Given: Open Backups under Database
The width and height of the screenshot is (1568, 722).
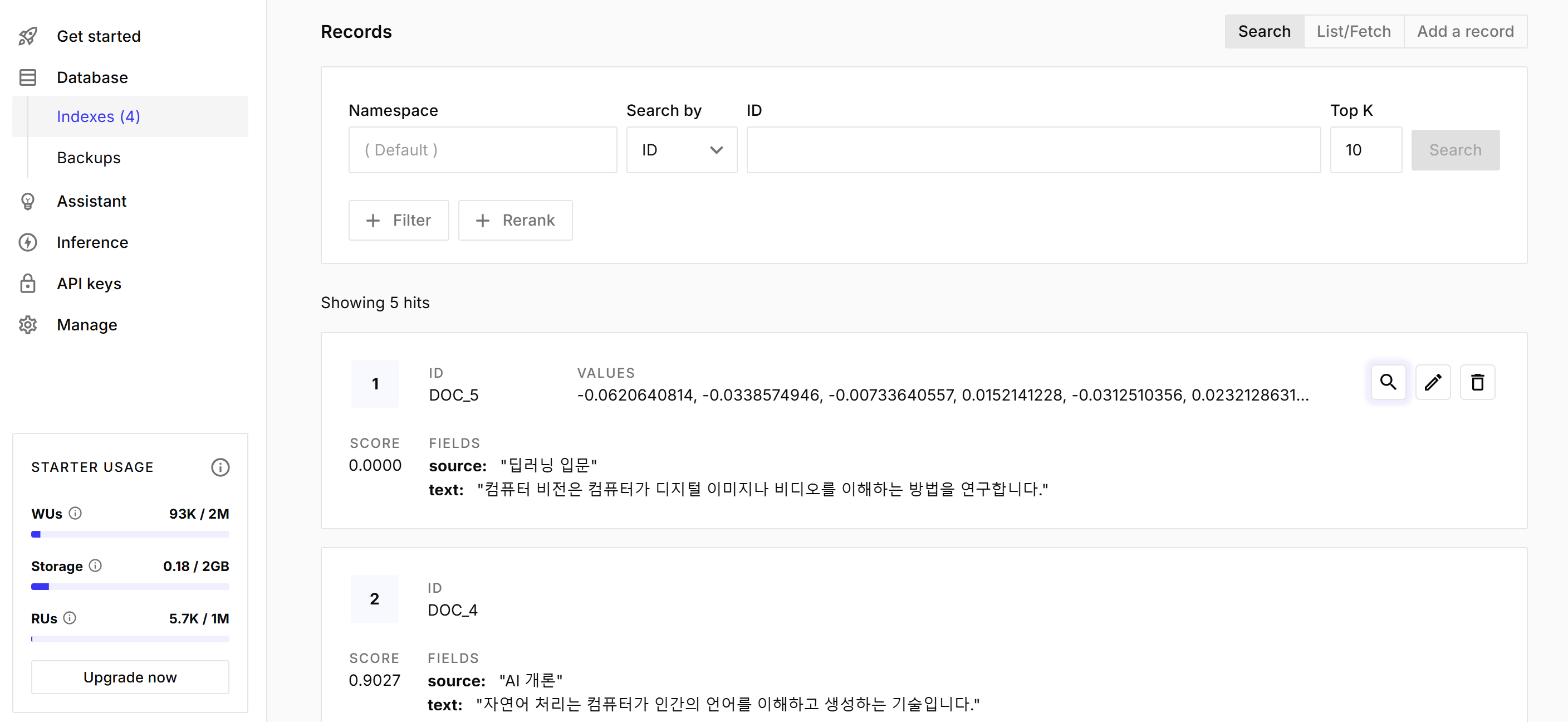Looking at the screenshot, I should click(89, 158).
